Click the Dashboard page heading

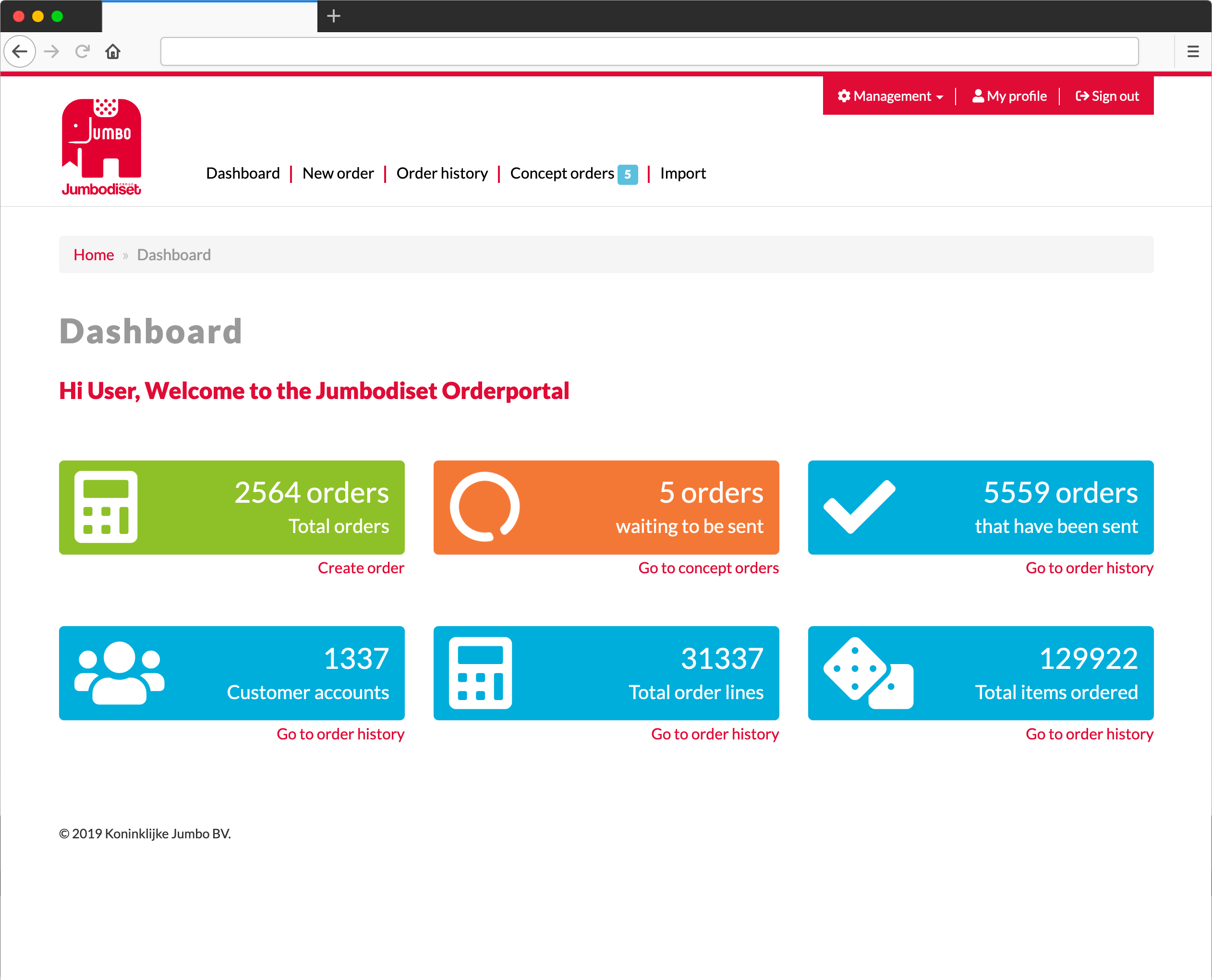[151, 331]
